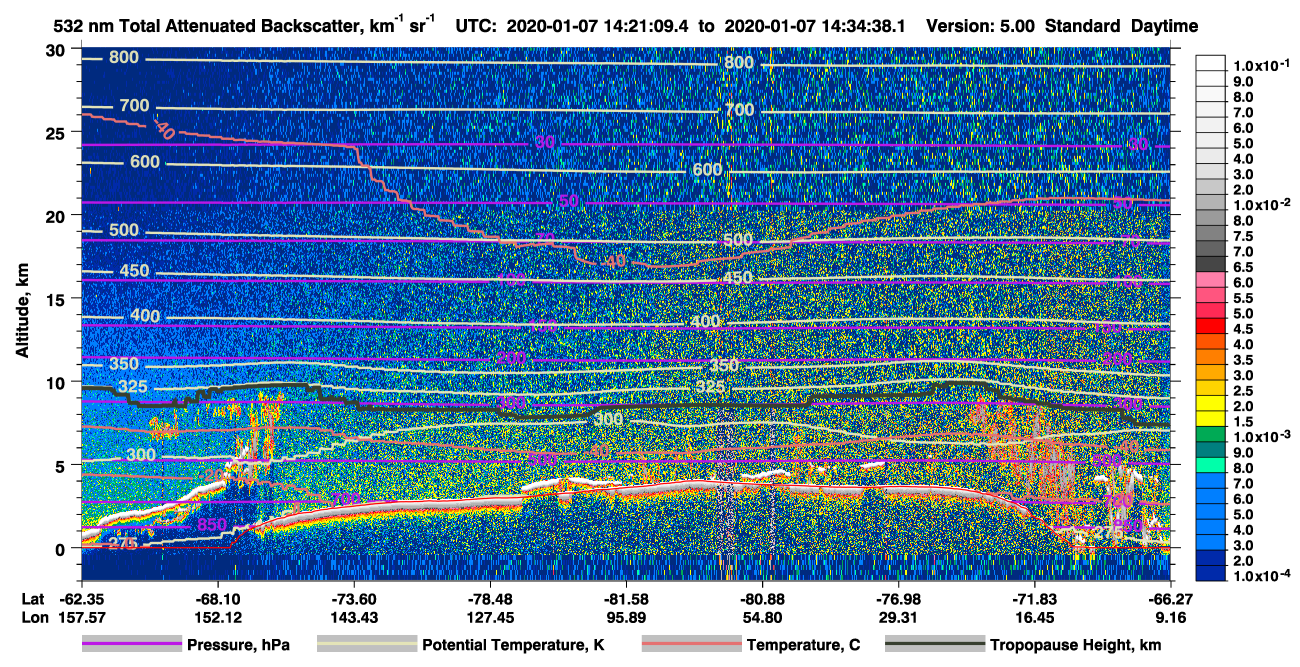Click latitude value '-62.35'

(x=82, y=600)
